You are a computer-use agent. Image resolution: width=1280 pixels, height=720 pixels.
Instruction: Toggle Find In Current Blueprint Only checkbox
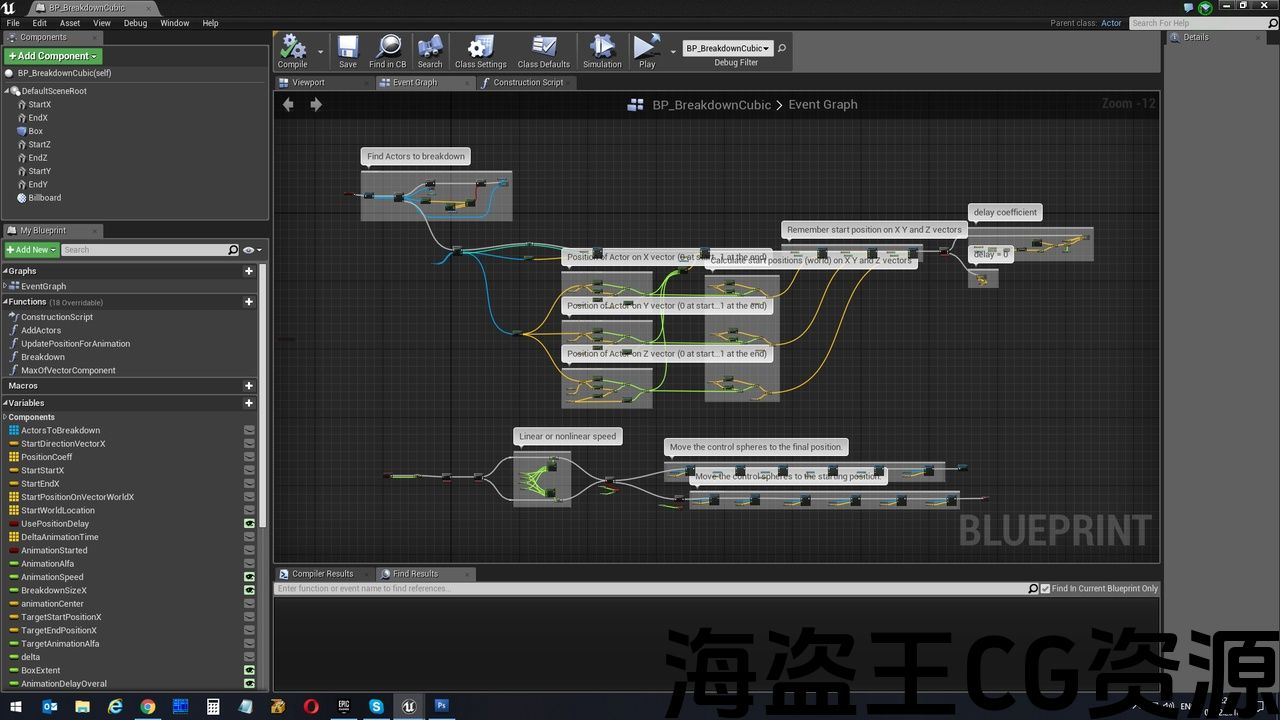1046,589
